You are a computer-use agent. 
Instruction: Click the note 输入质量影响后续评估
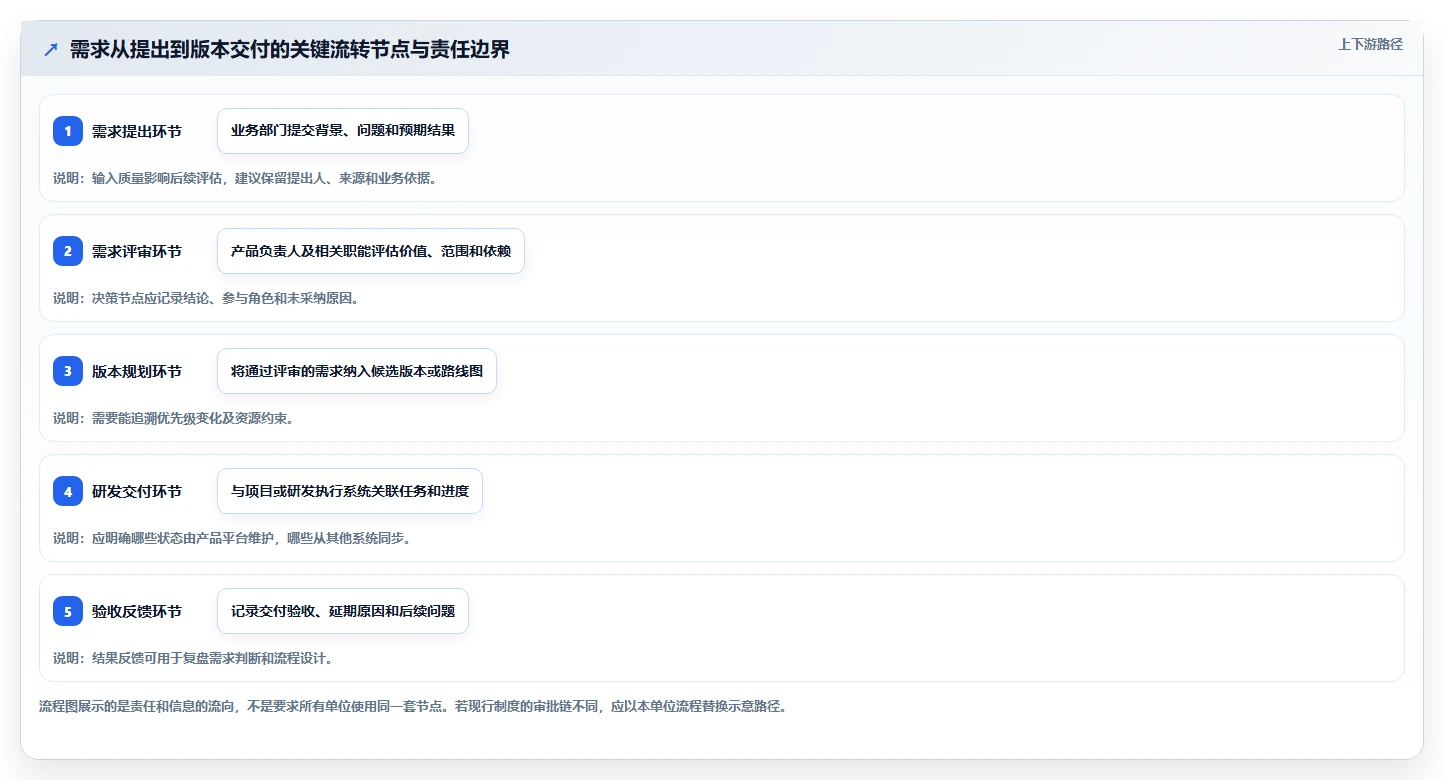click(x=245, y=178)
